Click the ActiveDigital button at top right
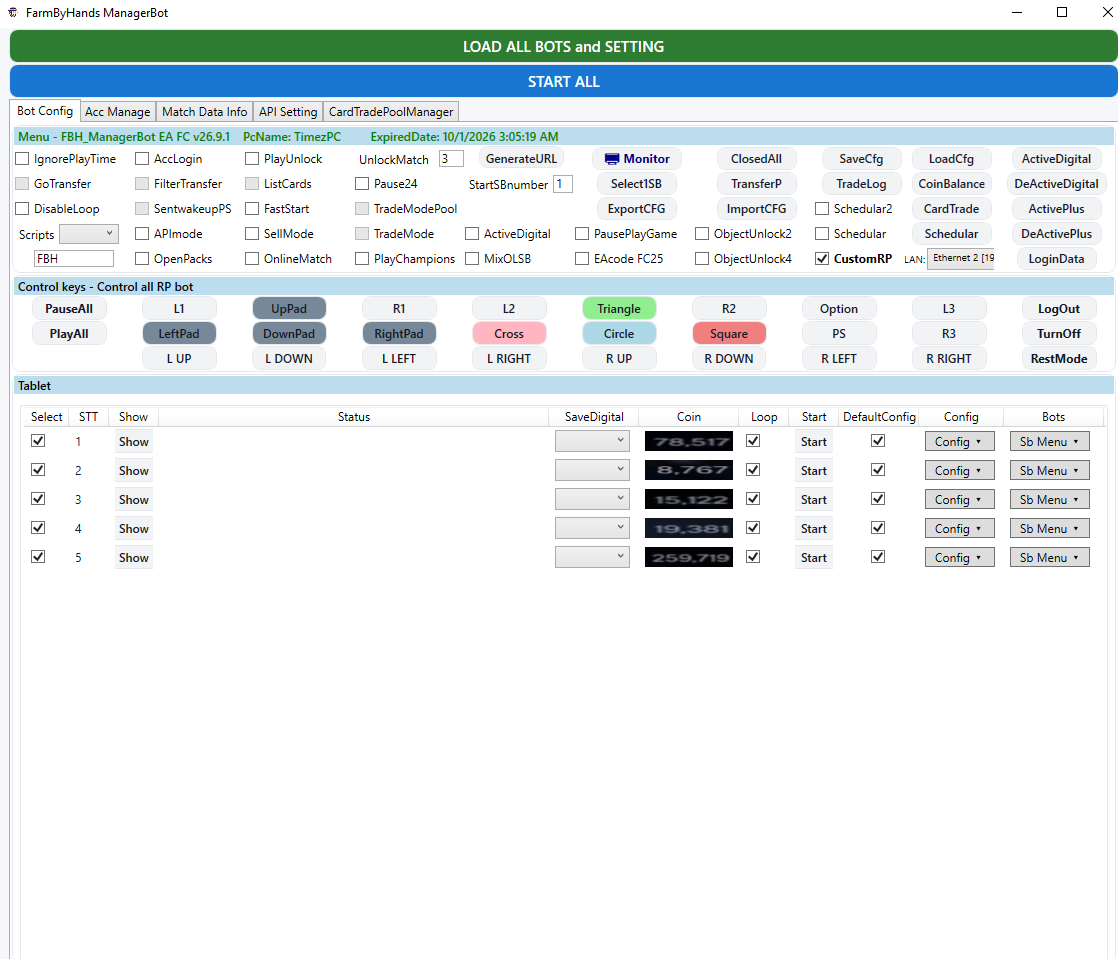Image resolution: width=1118 pixels, height=959 pixels. 1056,159
